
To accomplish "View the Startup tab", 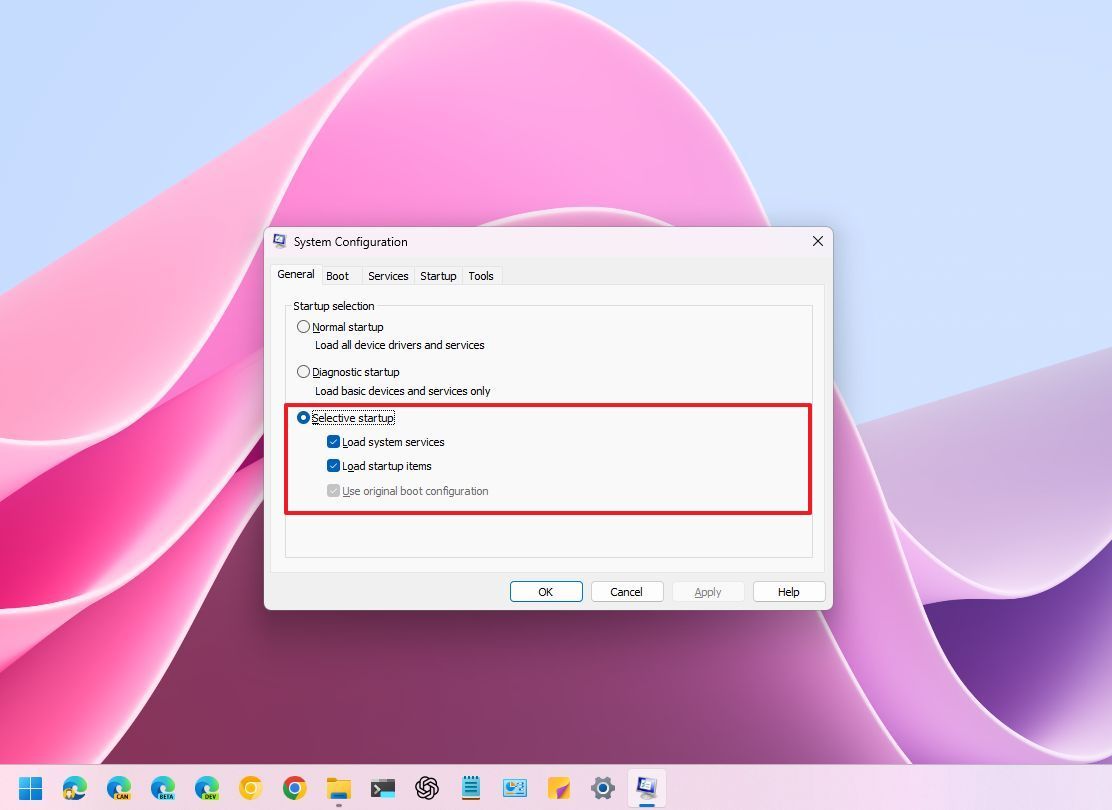I will pos(438,275).
